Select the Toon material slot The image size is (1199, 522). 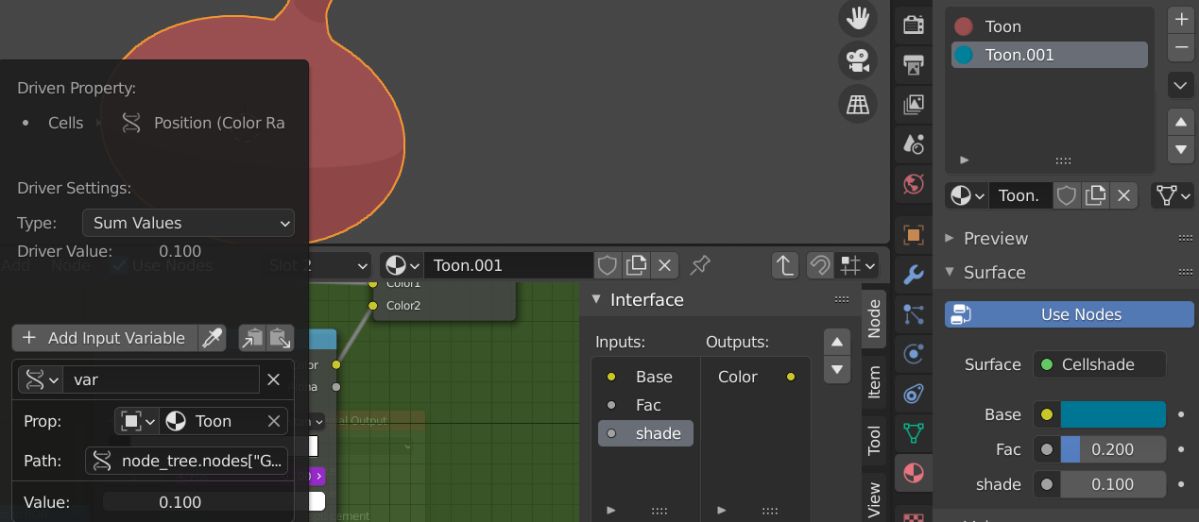click(1049, 27)
